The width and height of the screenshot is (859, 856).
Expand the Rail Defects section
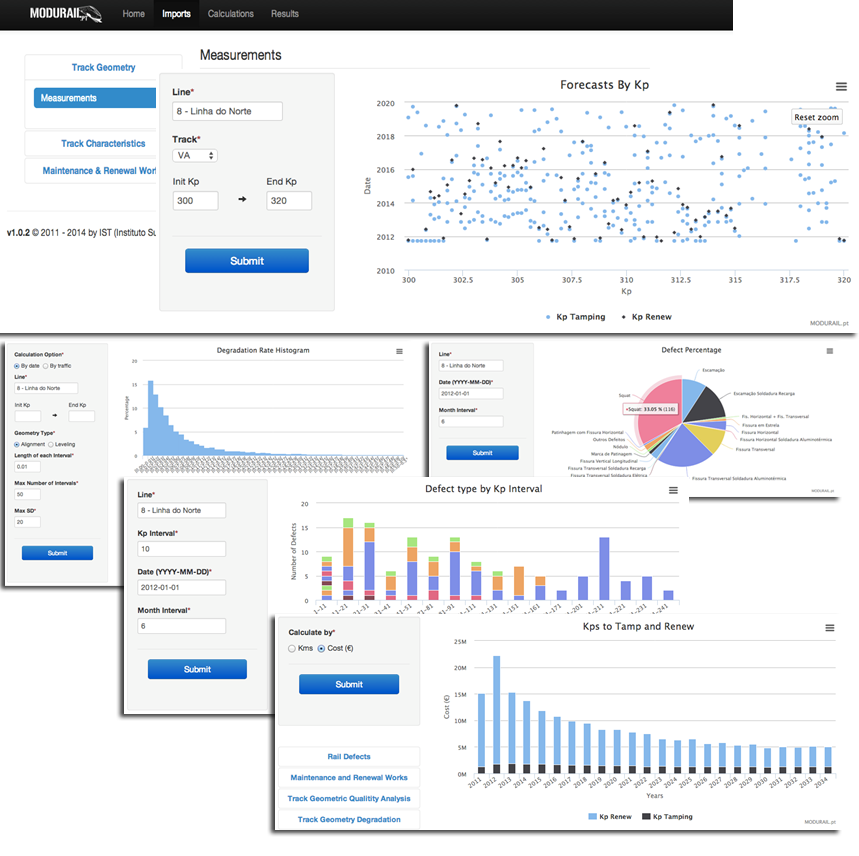pos(348,757)
